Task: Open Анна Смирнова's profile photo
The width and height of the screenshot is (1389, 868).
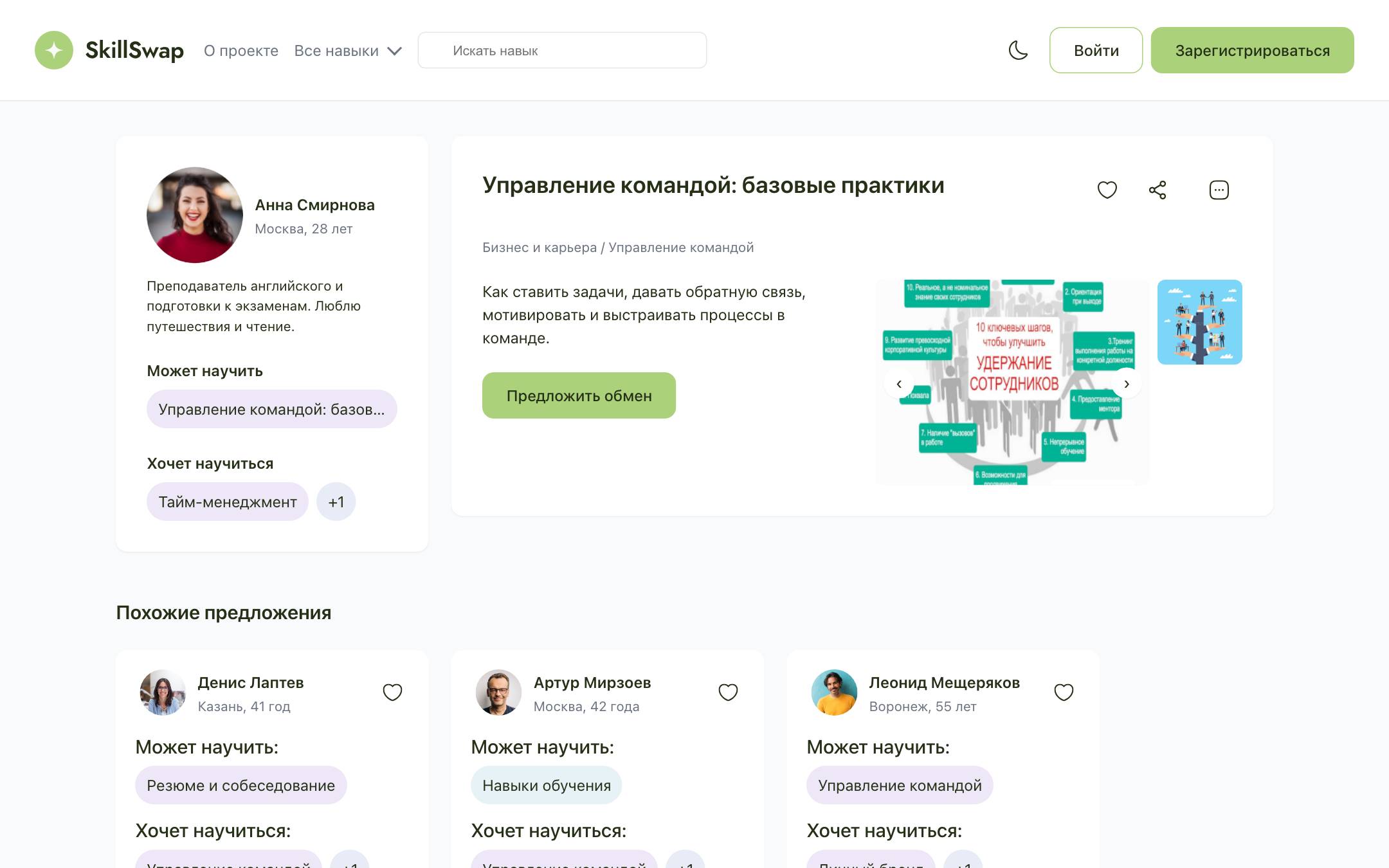Action: [x=195, y=215]
